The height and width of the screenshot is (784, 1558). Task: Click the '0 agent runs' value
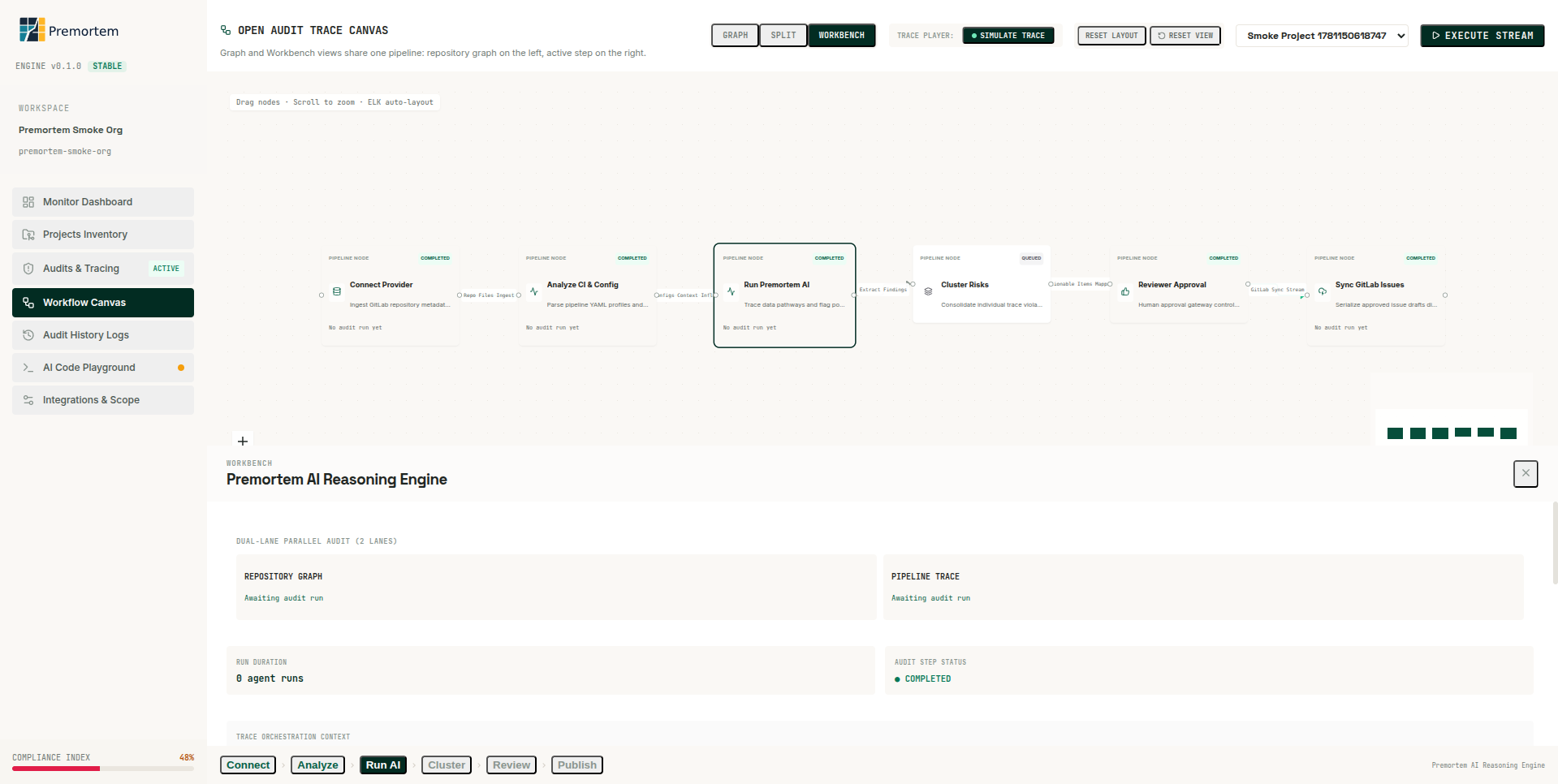pyautogui.click(x=270, y=678)
